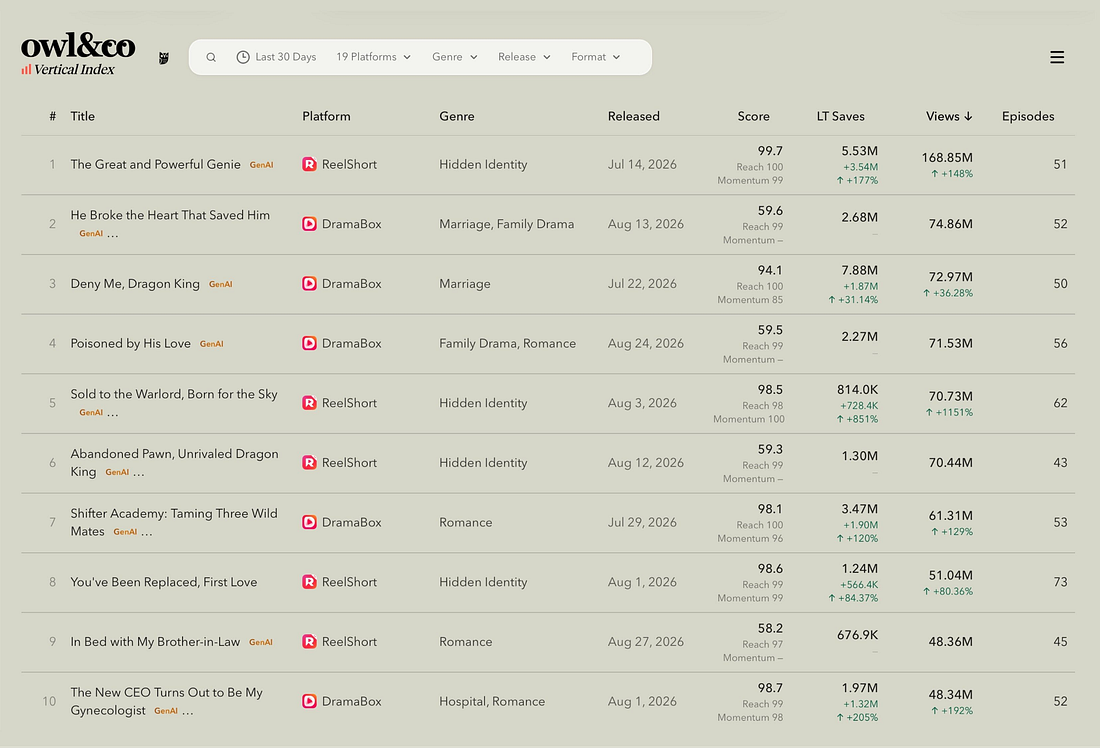Expand ellipsis after Shifter Academy title
Viewport: 1100px width, 748px height.
[147, 533]
